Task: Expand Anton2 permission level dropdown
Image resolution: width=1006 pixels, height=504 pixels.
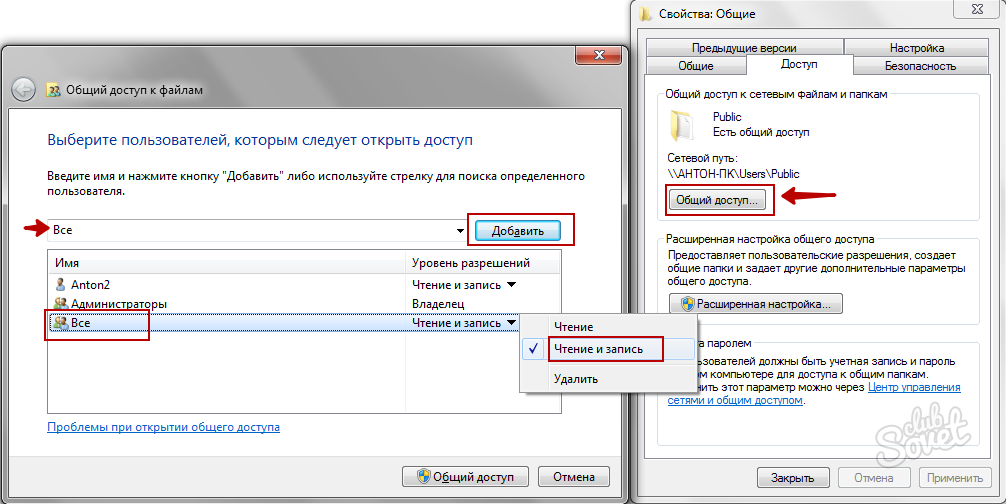Action: point(511,284)
